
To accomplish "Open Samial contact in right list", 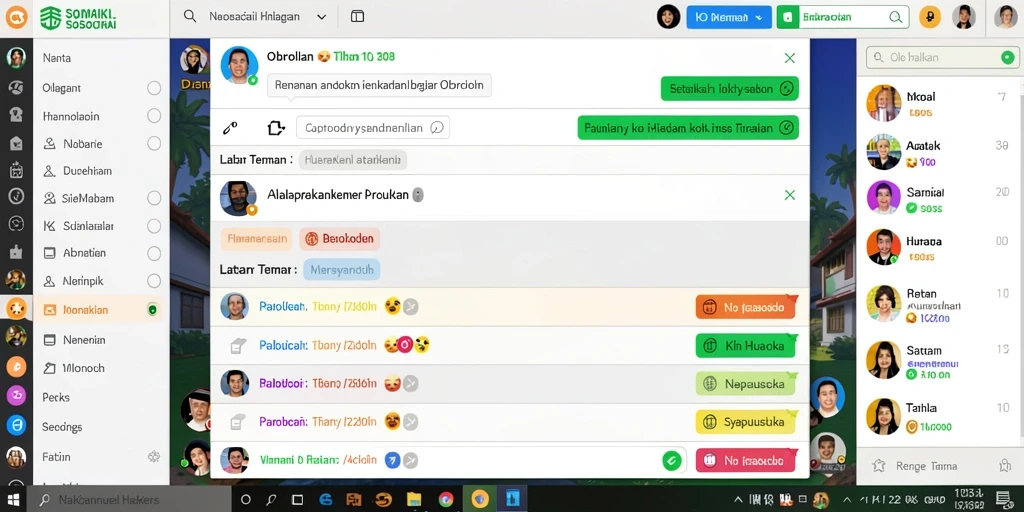I will (938, 199).
